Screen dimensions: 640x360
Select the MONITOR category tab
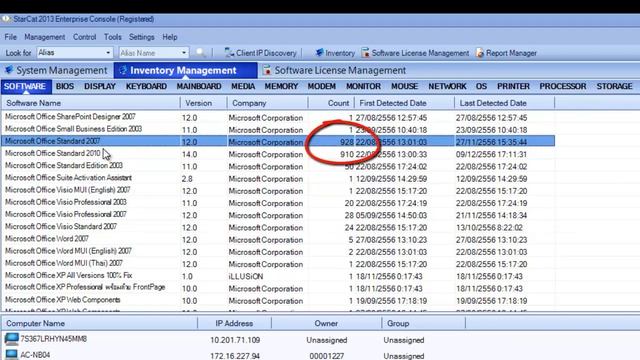pyautogui.click(x=363, y=87)
